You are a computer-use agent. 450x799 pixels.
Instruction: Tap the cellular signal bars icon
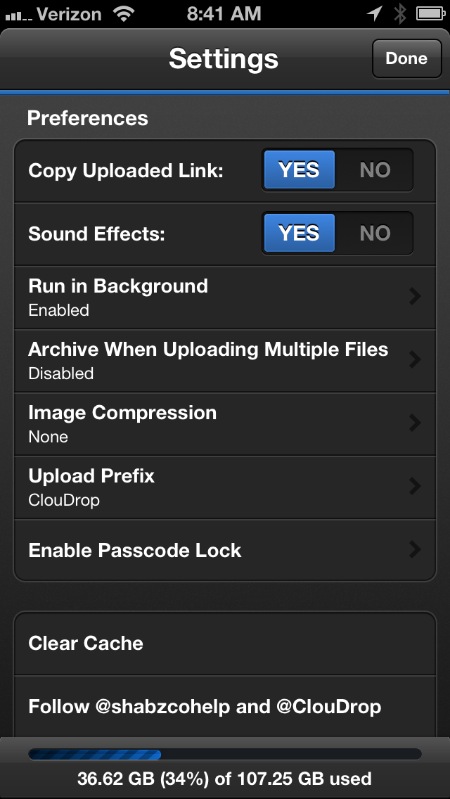click(x=18, y=16)
